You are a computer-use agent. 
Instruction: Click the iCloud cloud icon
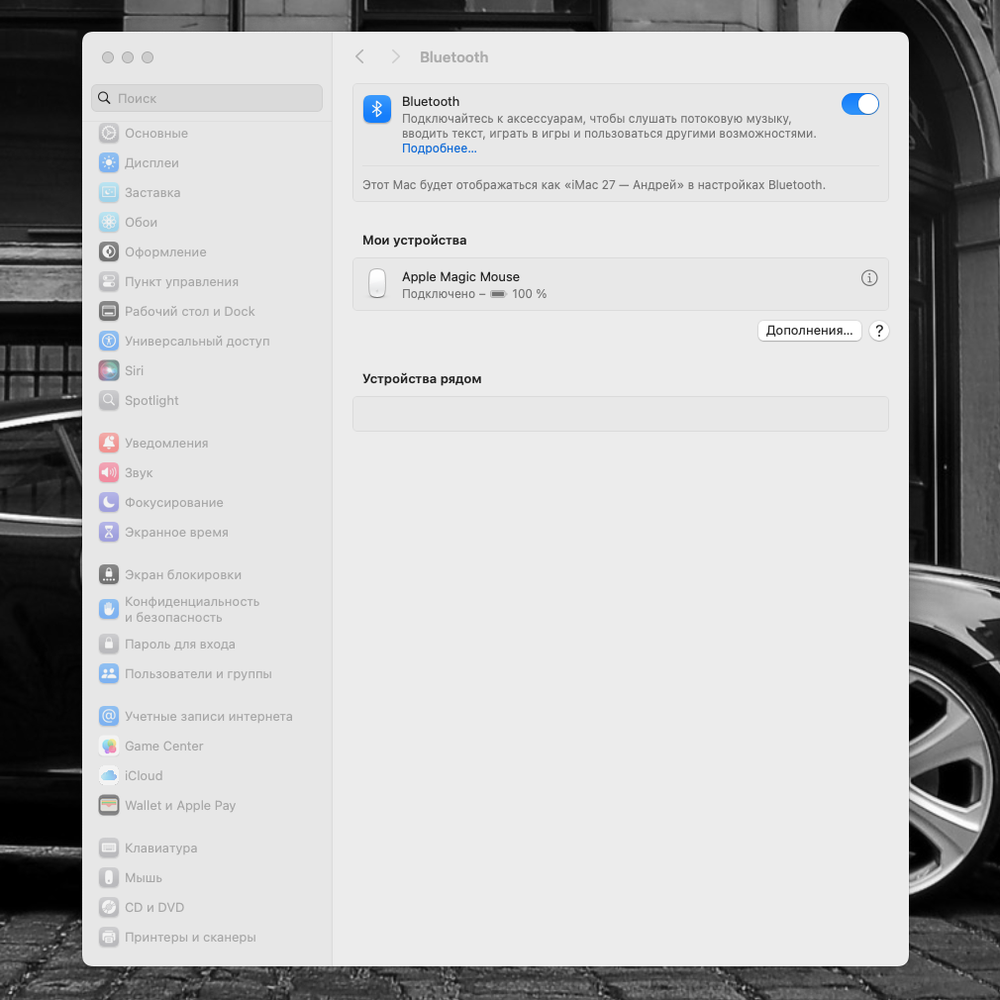coord(109,776)
